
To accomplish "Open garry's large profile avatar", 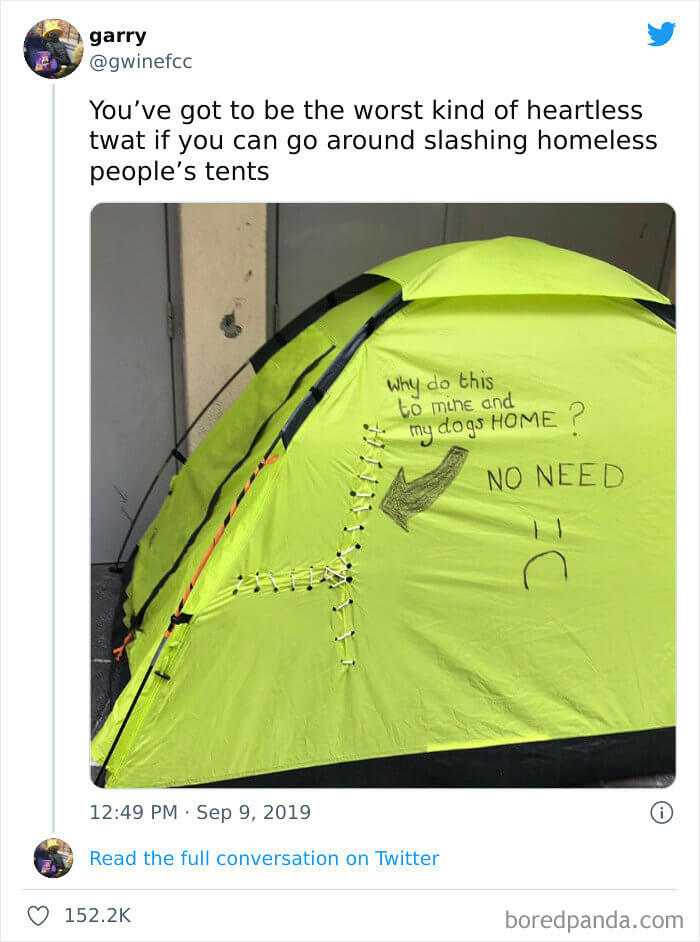I will click(x=53, y=49).
